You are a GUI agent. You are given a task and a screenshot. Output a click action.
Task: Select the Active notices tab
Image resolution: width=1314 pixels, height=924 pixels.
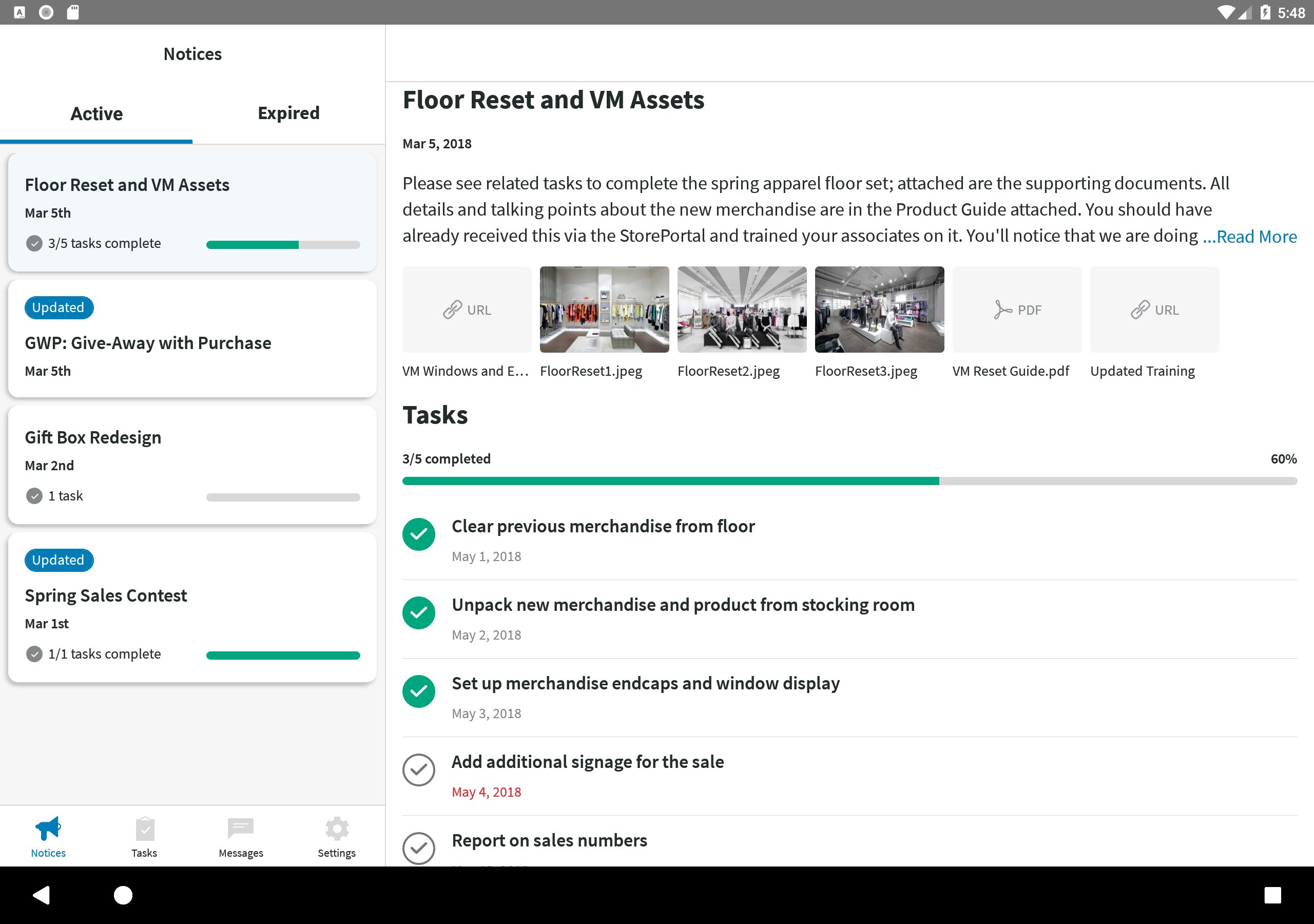point(96,113)
